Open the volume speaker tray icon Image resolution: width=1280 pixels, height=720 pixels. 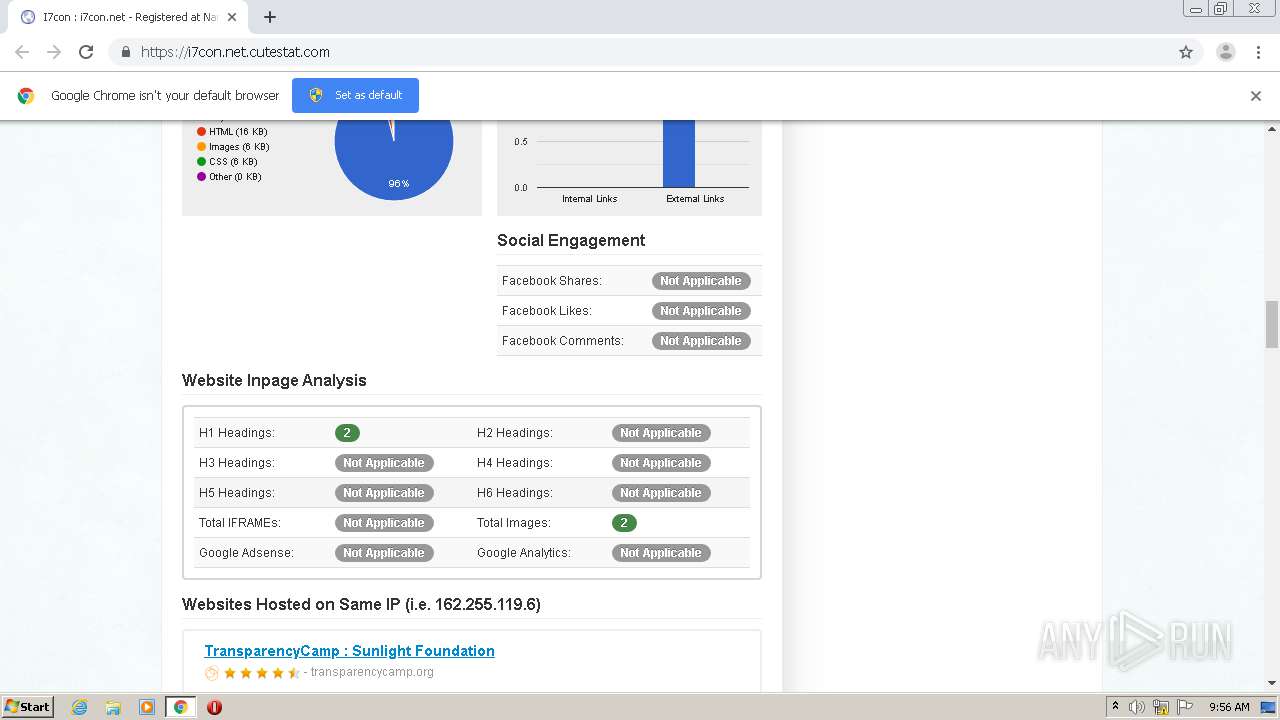click(1137, 707)
